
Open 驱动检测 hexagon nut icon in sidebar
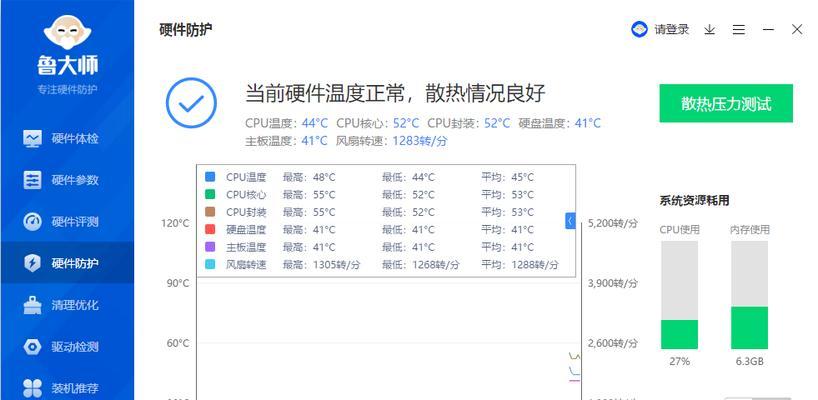coord(32,347)
